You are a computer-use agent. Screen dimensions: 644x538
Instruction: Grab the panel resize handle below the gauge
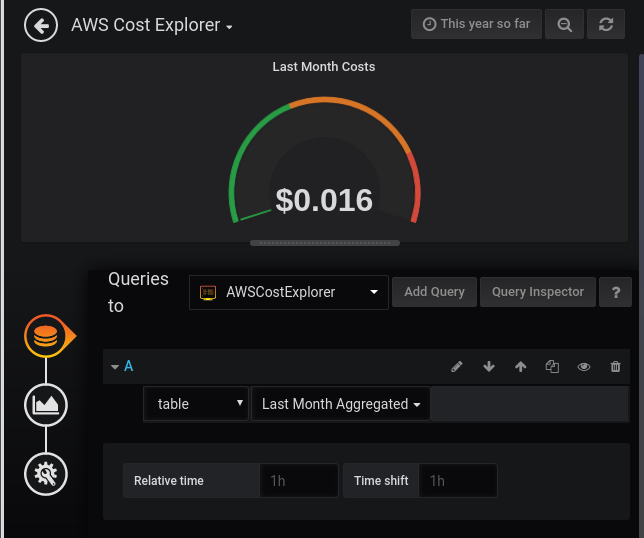[x=325, y=243]
